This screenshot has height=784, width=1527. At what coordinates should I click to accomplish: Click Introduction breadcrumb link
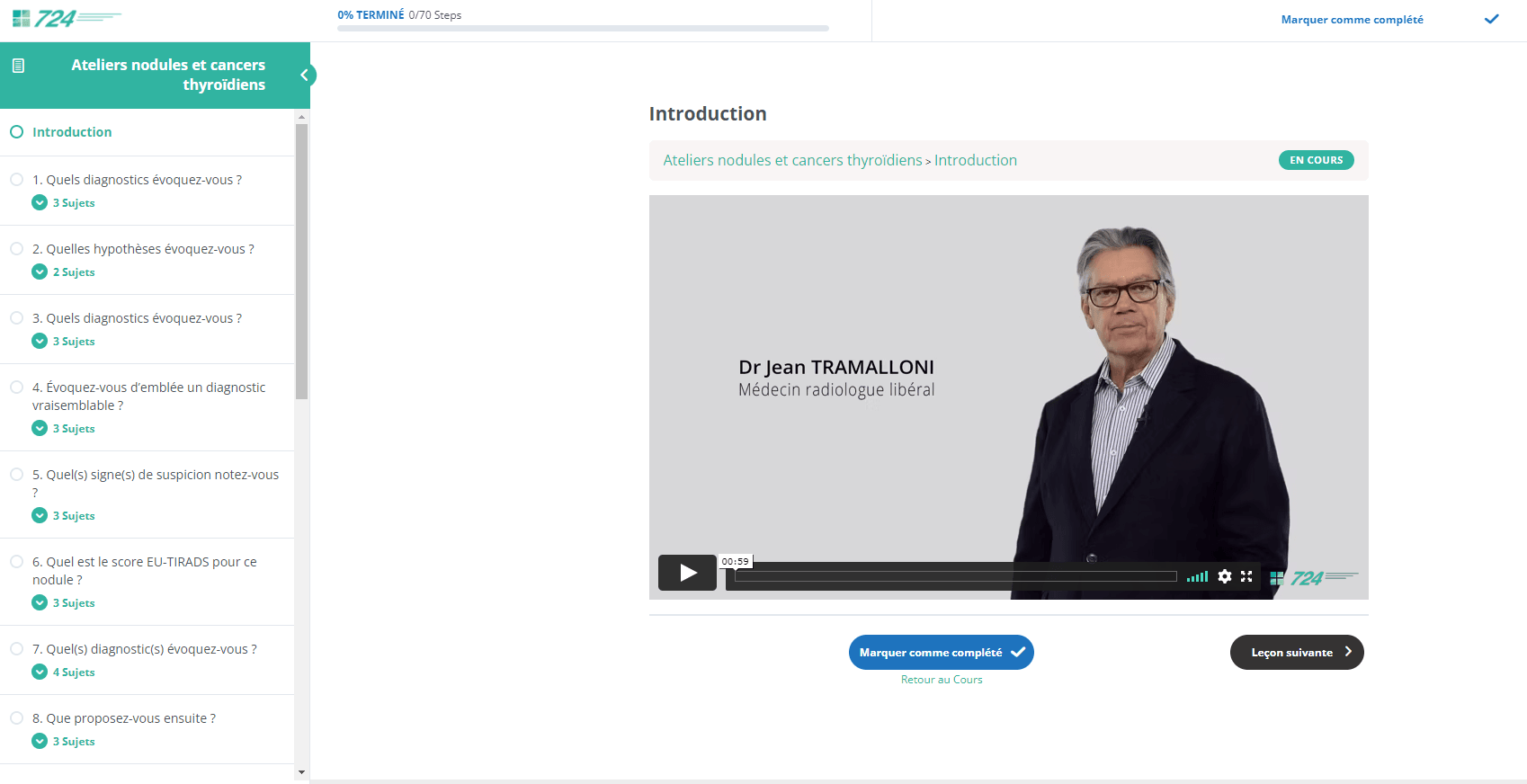pyautogui.click(x=976, y=160)
